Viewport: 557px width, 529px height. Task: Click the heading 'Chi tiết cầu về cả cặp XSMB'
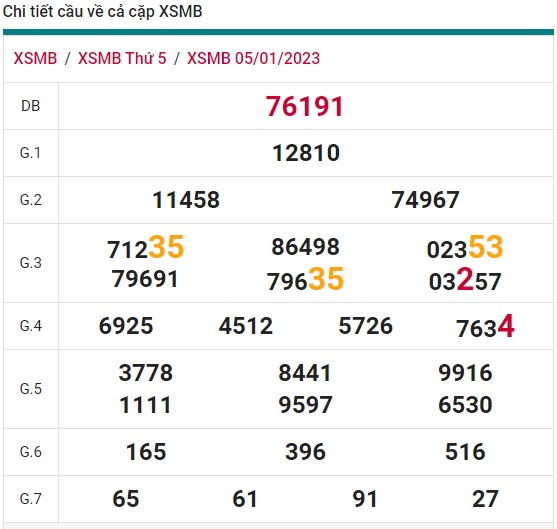[x=102, y=12]
